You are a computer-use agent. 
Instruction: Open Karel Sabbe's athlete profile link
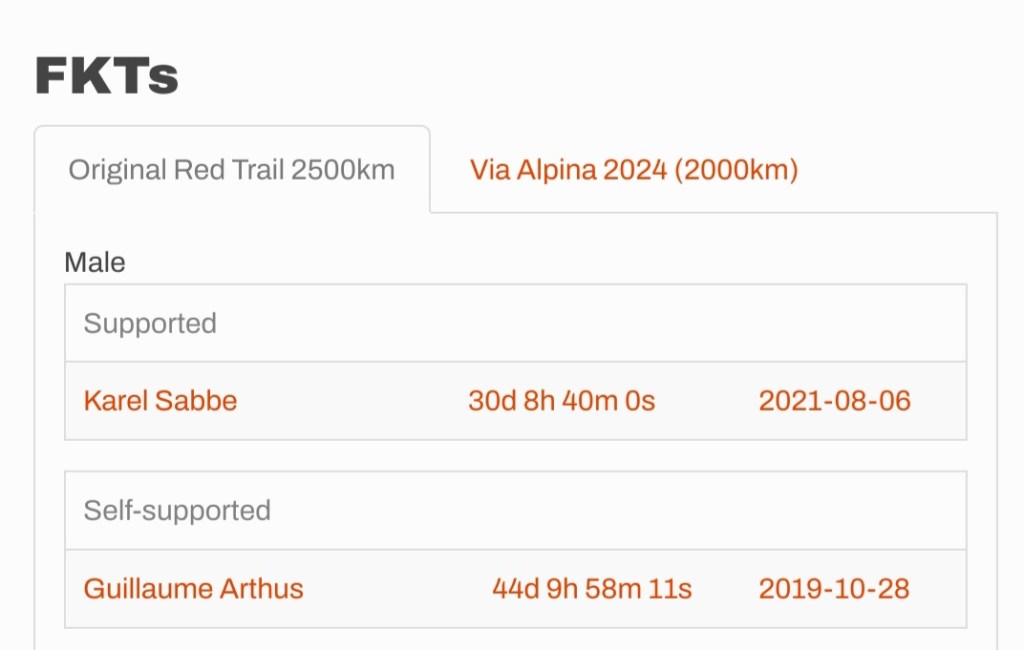point(160,401)
